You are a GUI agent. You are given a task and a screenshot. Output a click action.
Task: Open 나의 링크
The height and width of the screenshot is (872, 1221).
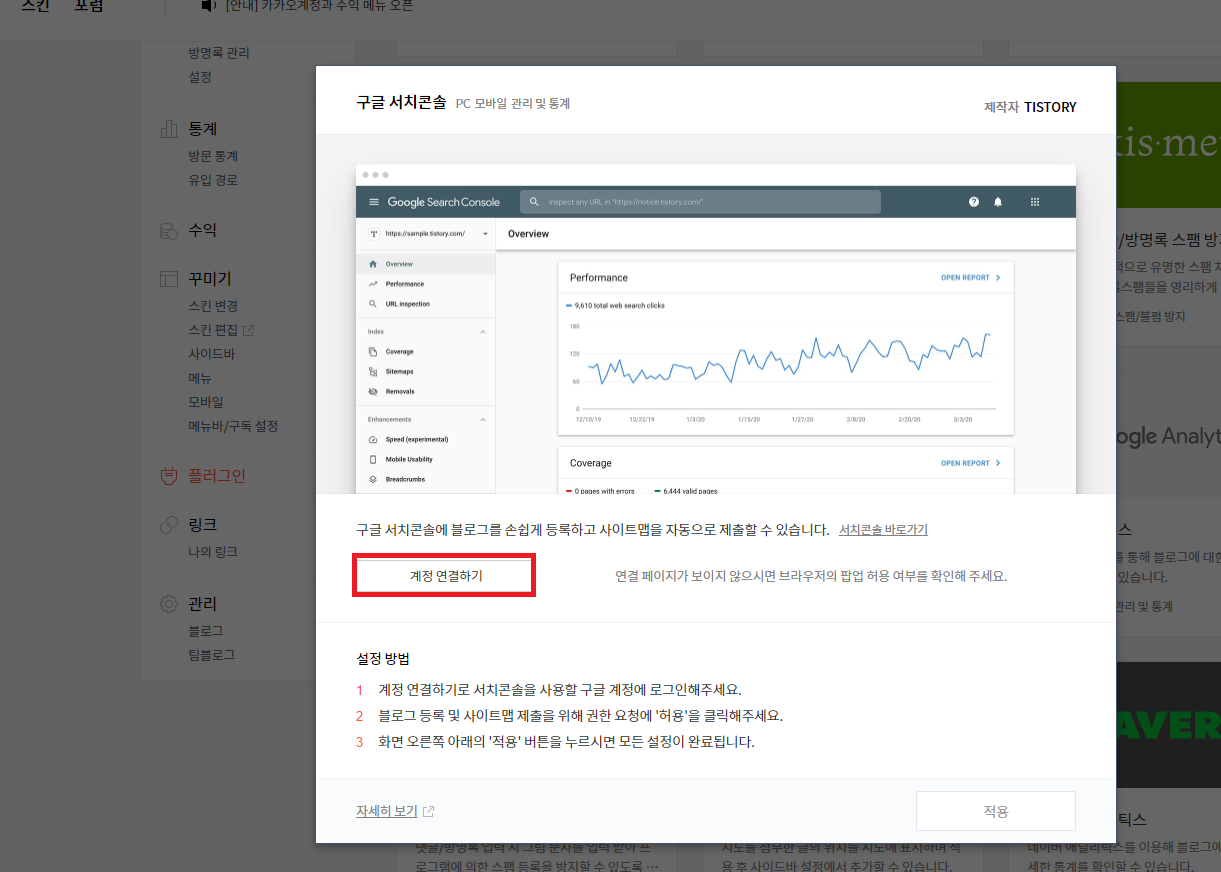coord(213,552)
